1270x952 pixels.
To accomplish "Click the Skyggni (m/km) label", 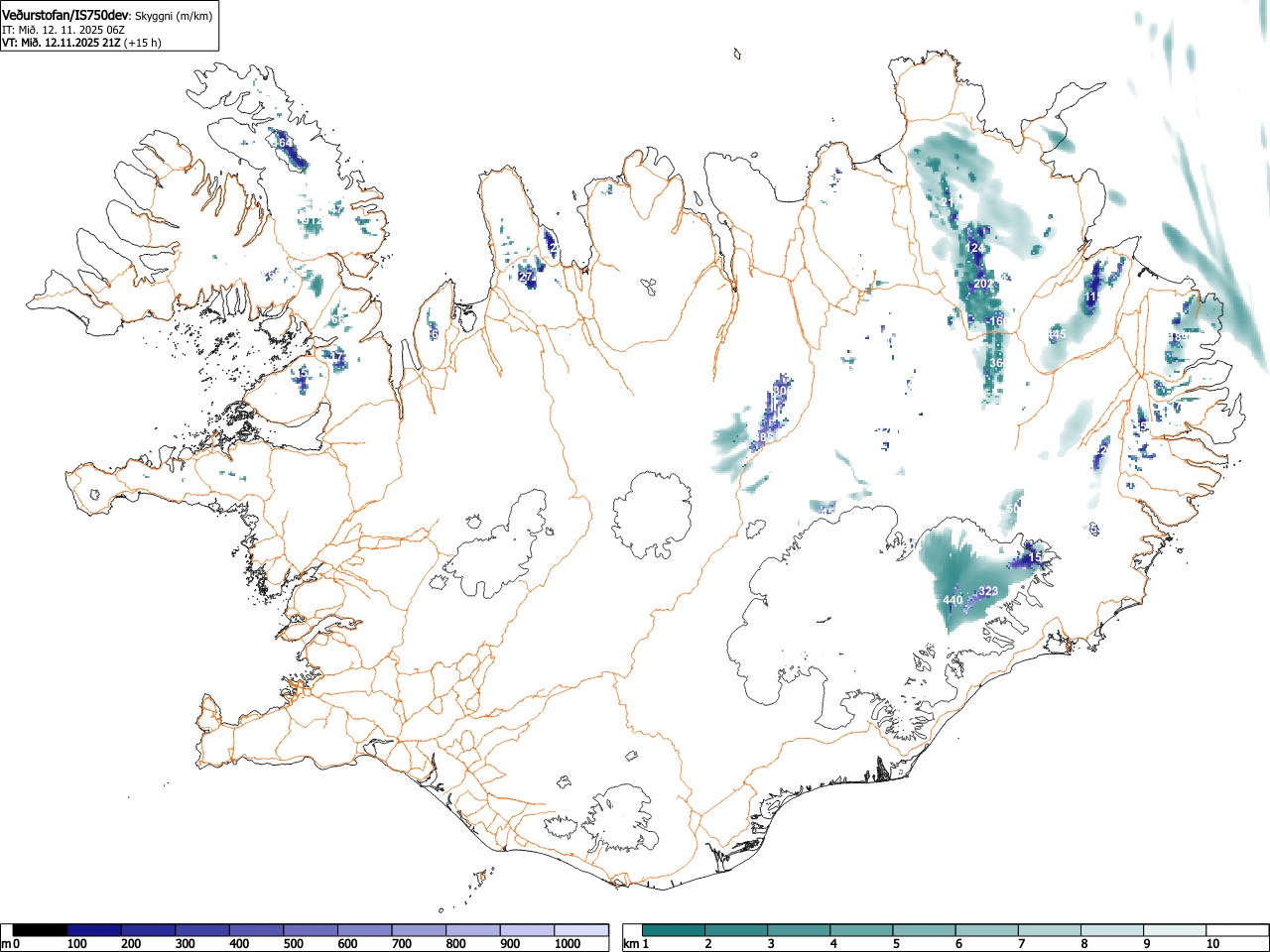I will pyautogui.click(x=174, y=16).
